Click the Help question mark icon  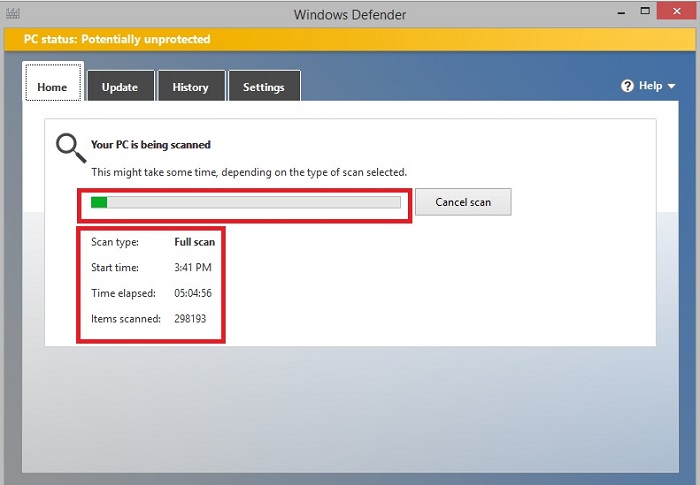(x=628, y=86)
